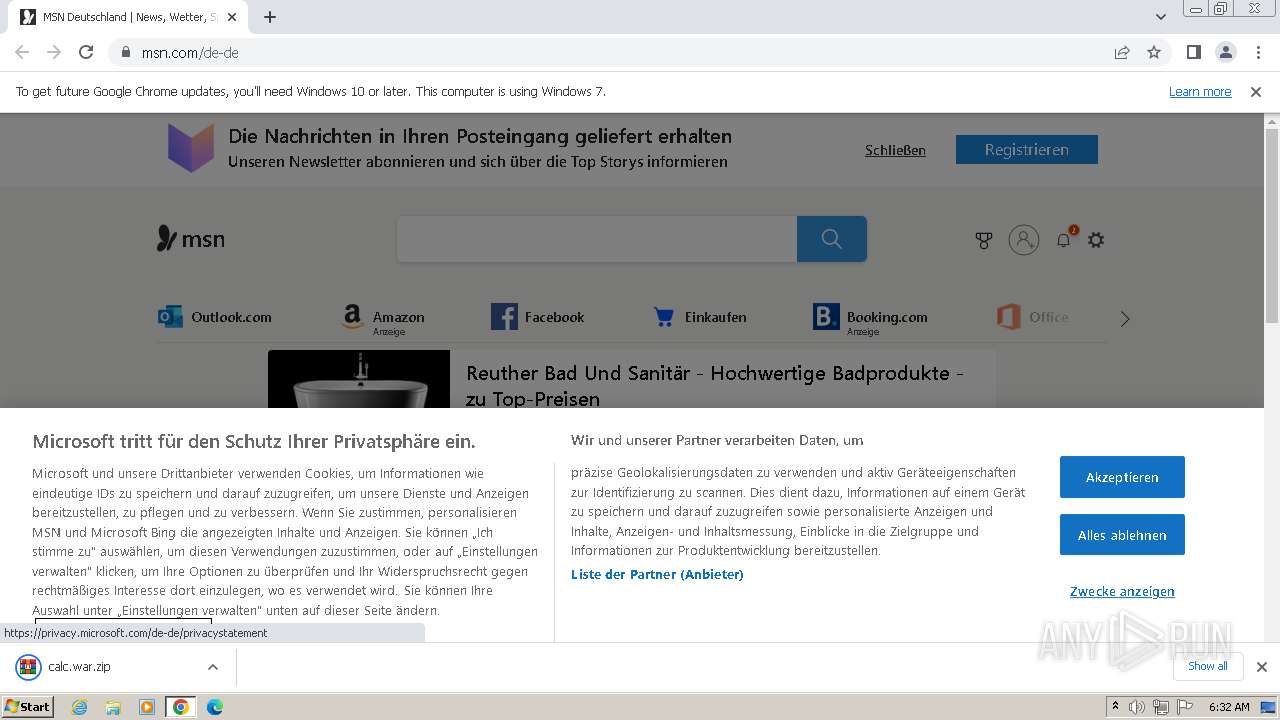Screen dimensions: 1280x720
Task: Click the 6:32 AM taskbar clock
Action: [x=1229, y=707]
